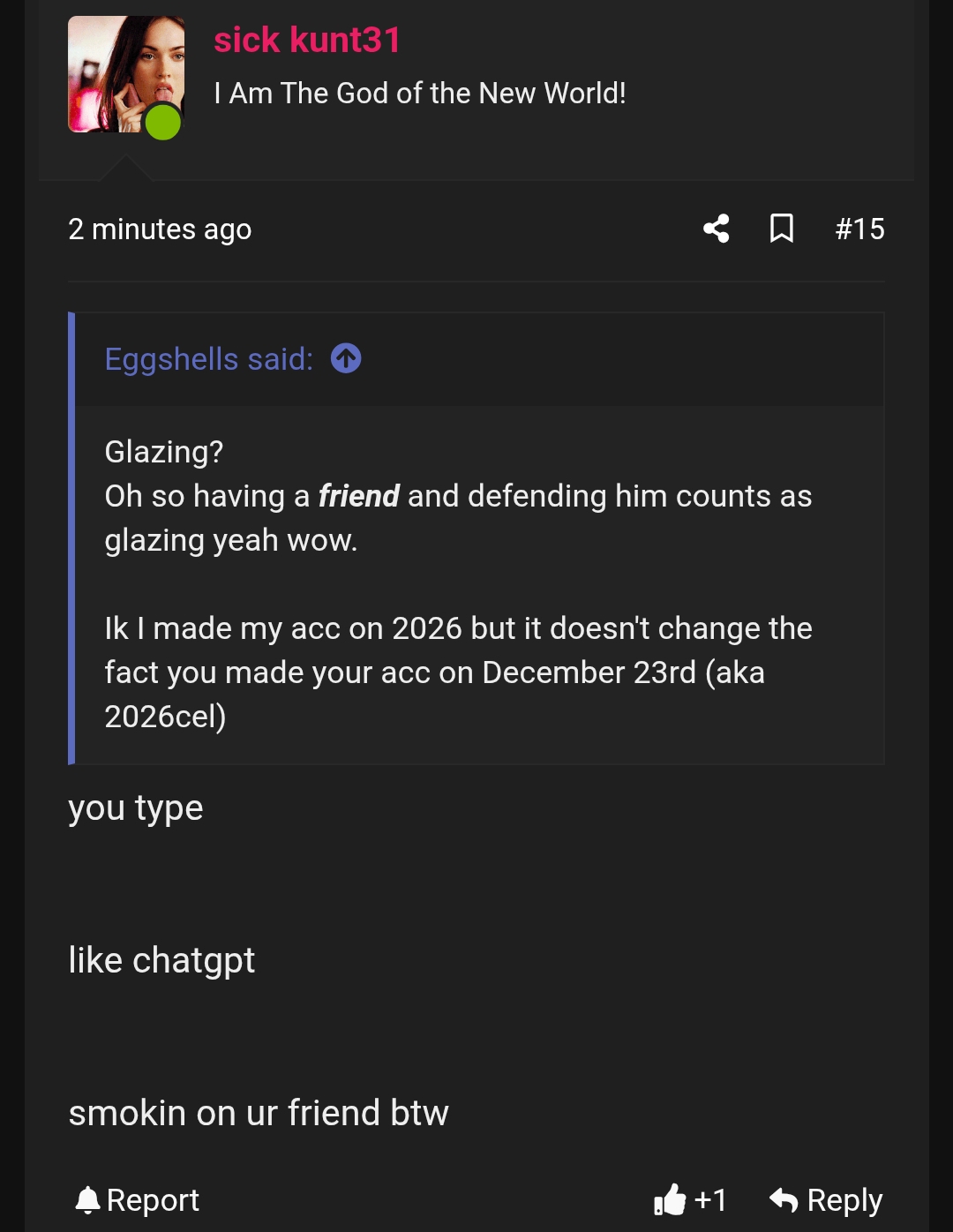
Task: Give the post a +1 reaction
Action: click(693, 1200)
